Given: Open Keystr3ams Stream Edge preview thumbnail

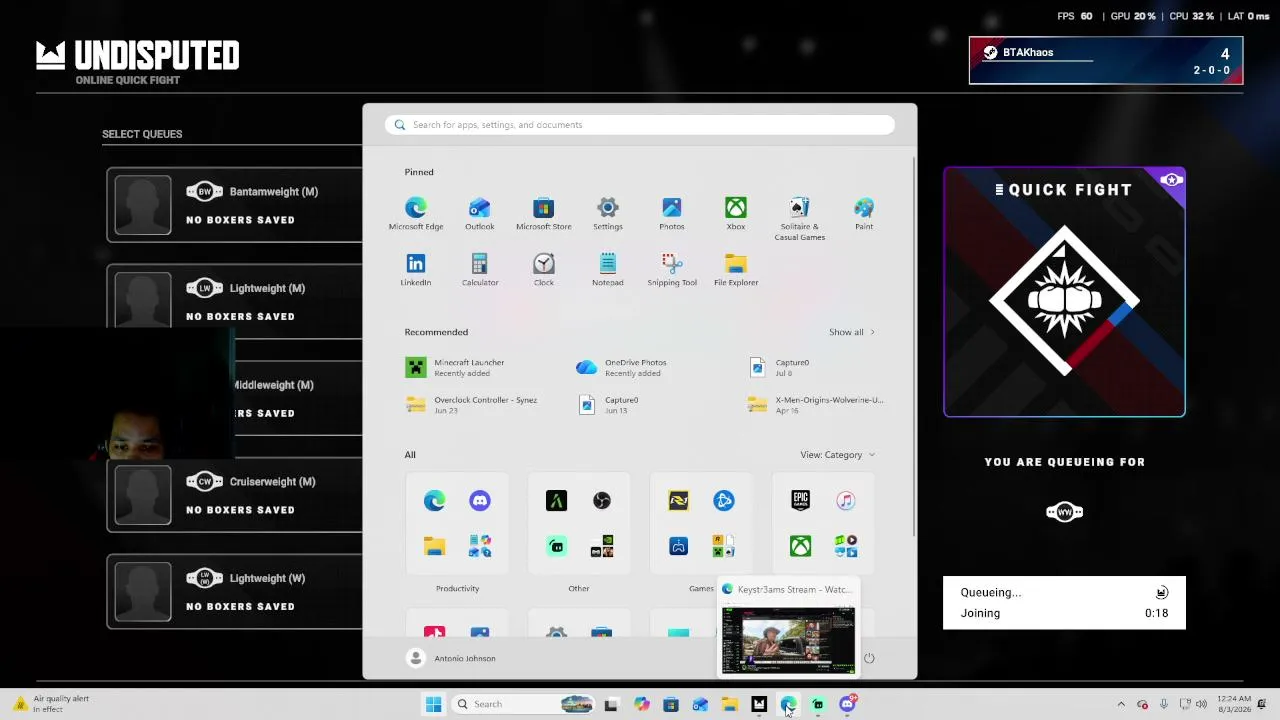Looking at the screenshot, I should pos(788,640).
